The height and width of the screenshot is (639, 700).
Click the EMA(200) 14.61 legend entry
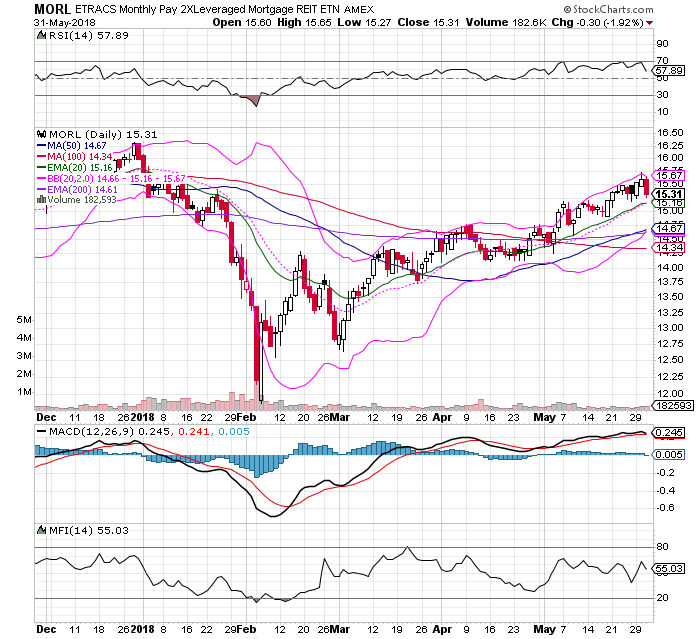tap(77, 189)
